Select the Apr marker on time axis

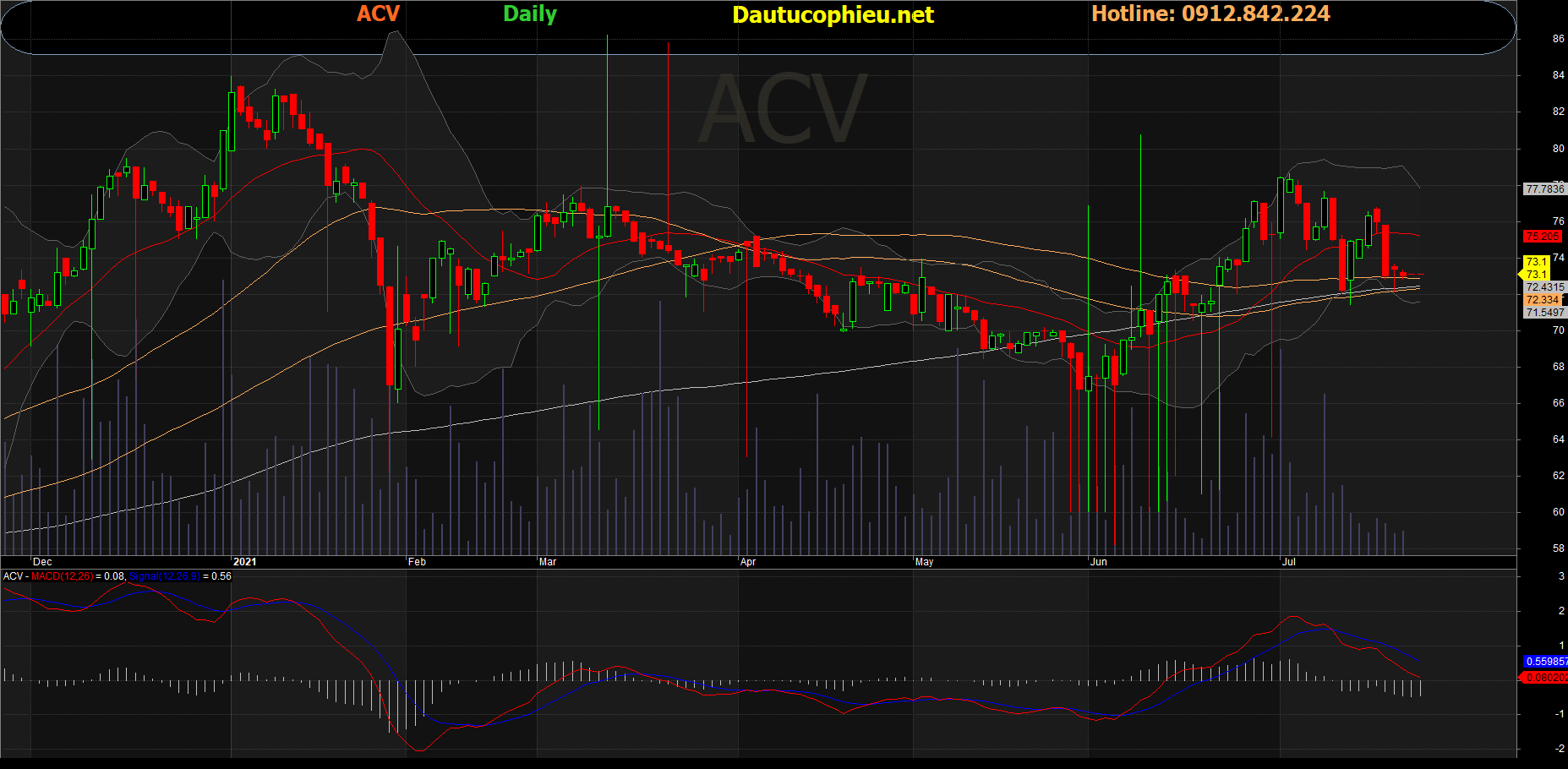(748, 562)
